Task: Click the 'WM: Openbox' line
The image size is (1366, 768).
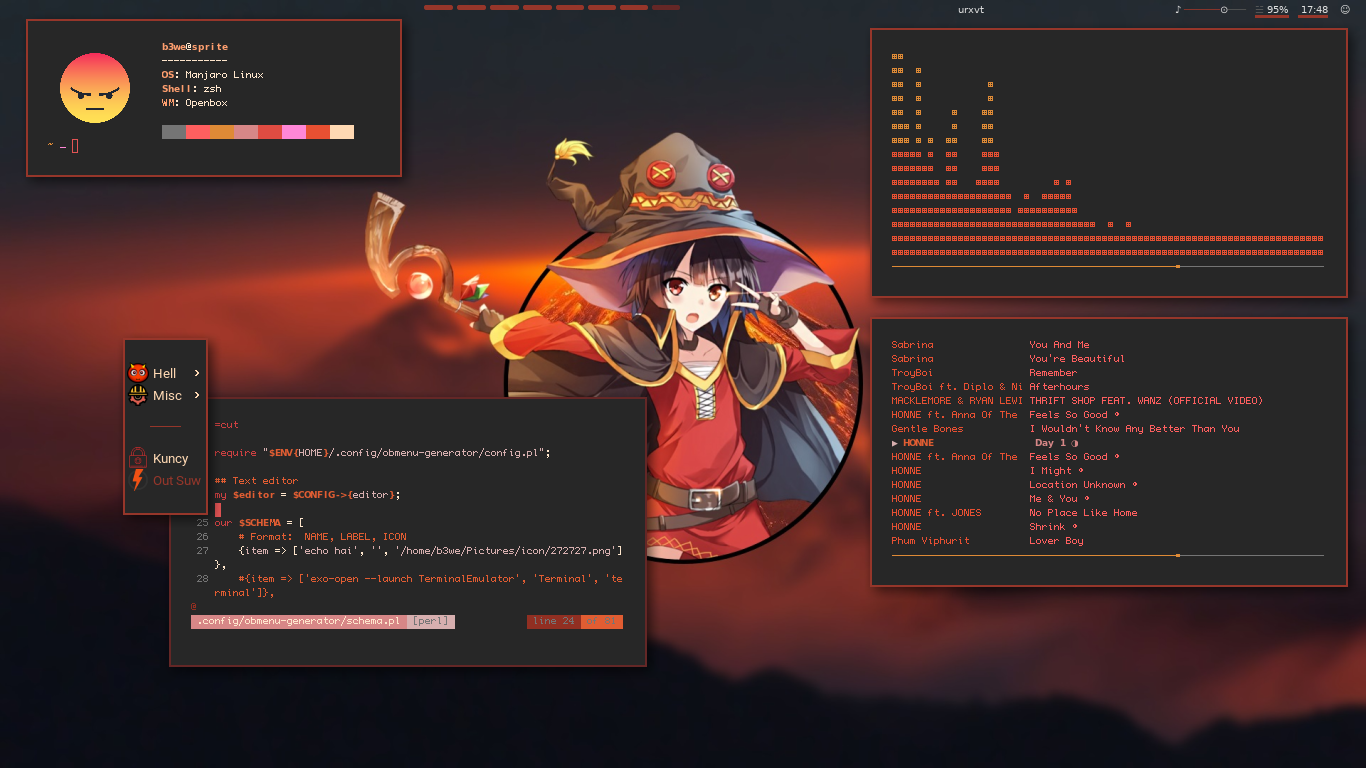Action: pos(195,103)
